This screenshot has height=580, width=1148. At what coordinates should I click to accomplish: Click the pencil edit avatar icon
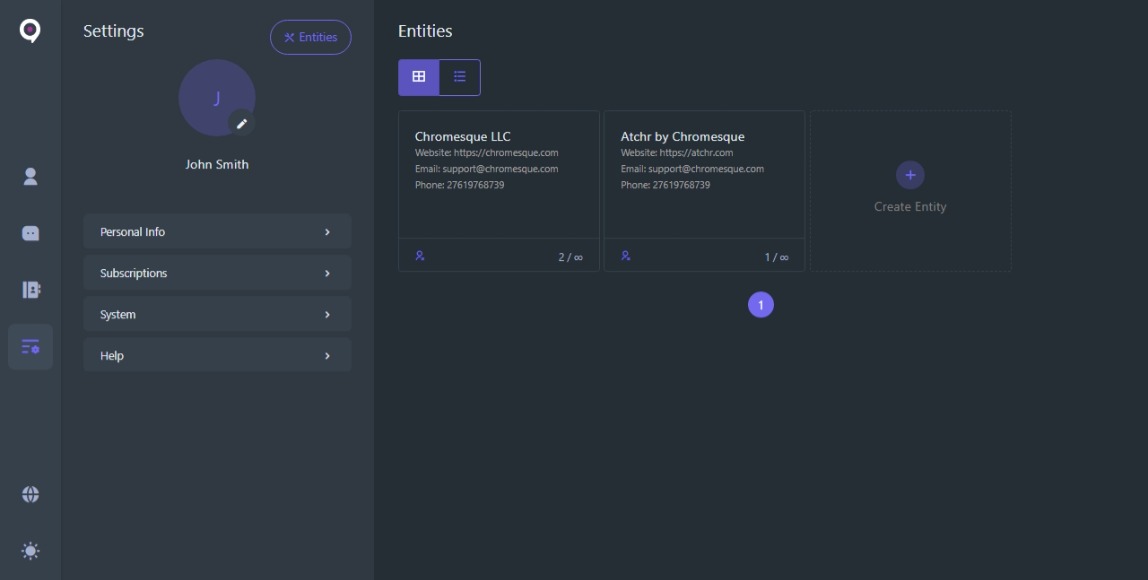241,123
